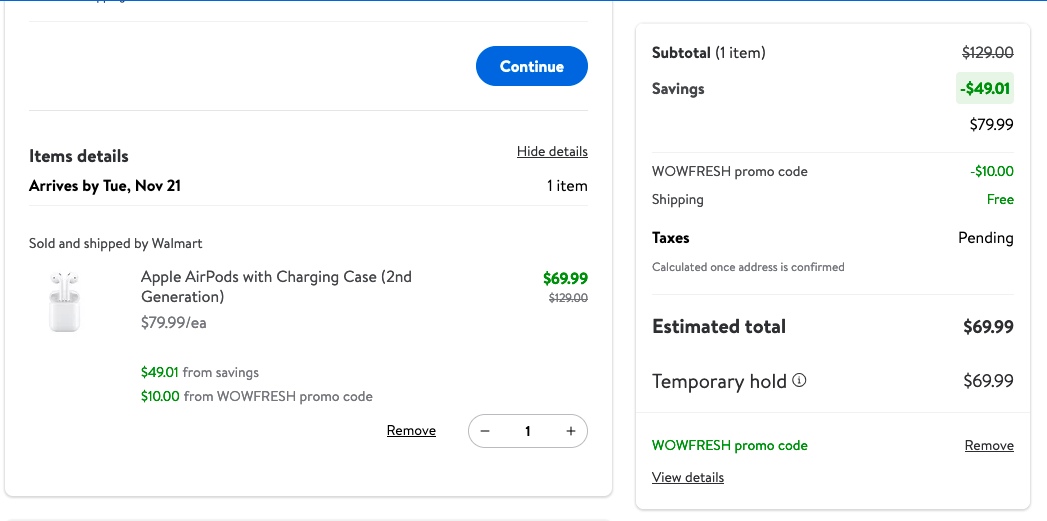Click the quantity value between minus and plus

pyautogui.click(x=527, y=431)
